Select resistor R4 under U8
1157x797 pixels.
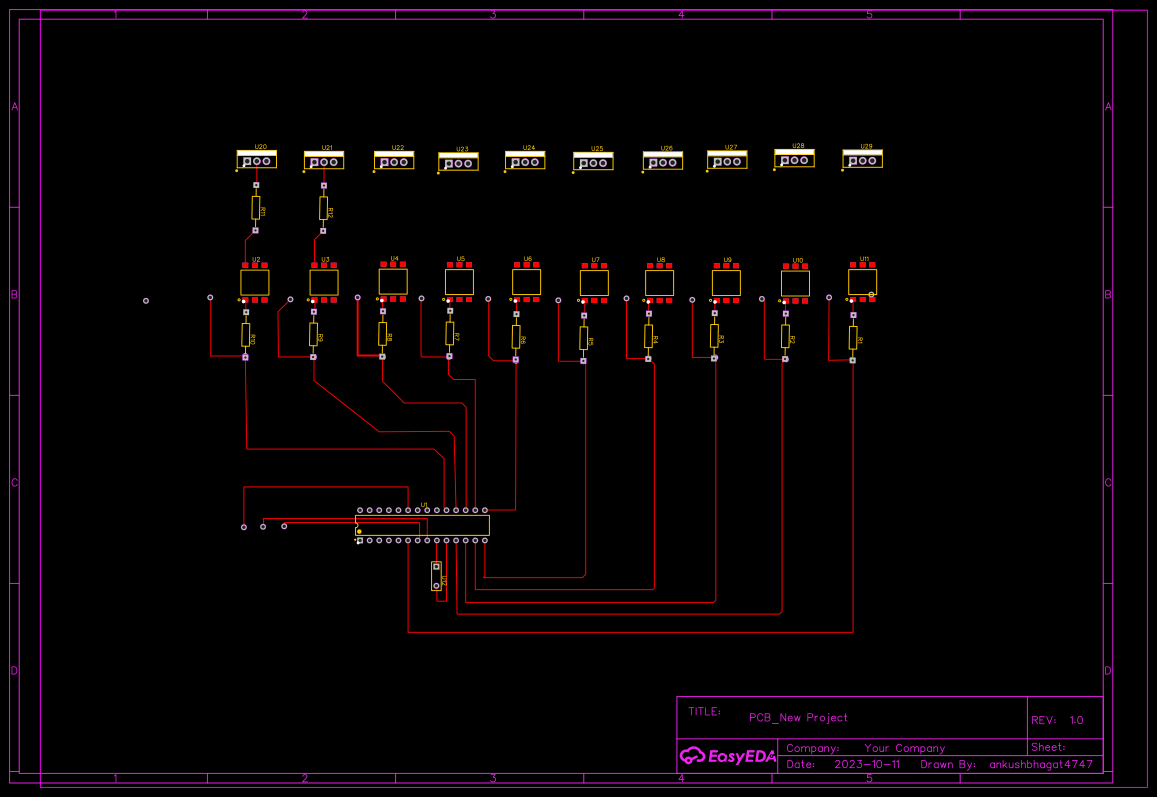tap(649, 337)
